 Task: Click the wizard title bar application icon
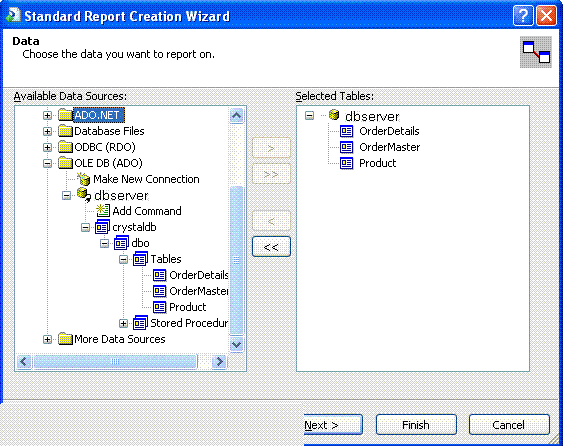(13, 15)
